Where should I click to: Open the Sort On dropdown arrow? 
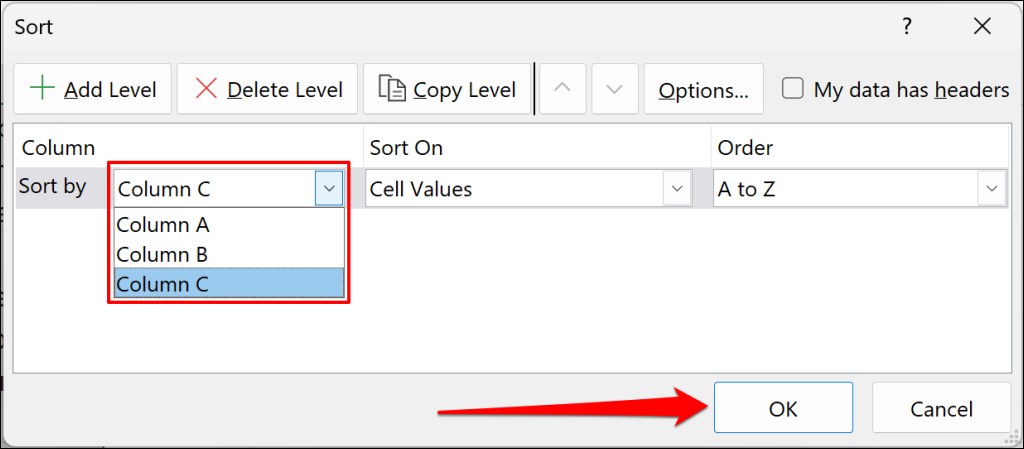(677, 188)
